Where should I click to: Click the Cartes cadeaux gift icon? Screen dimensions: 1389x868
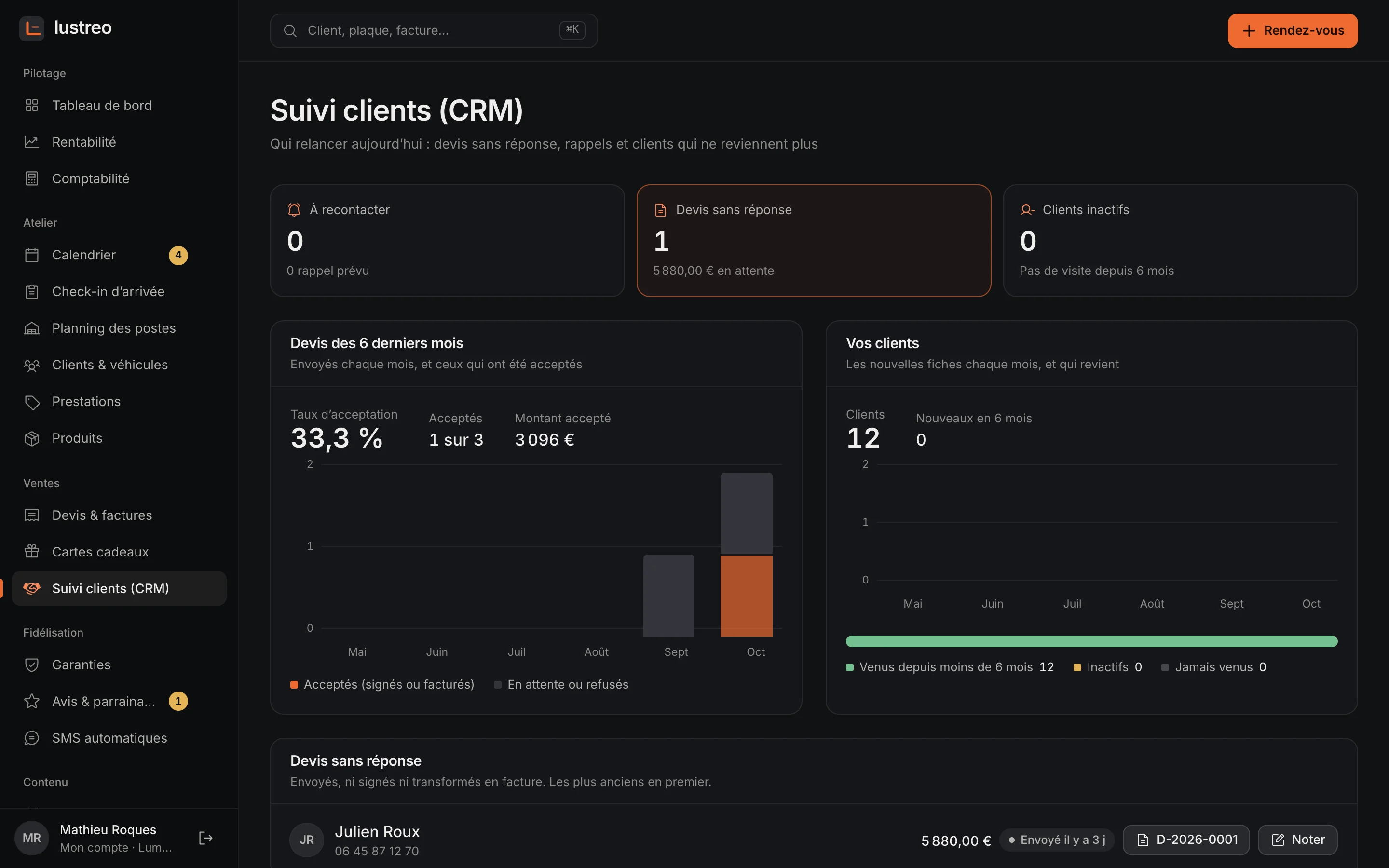coord(31,552)
